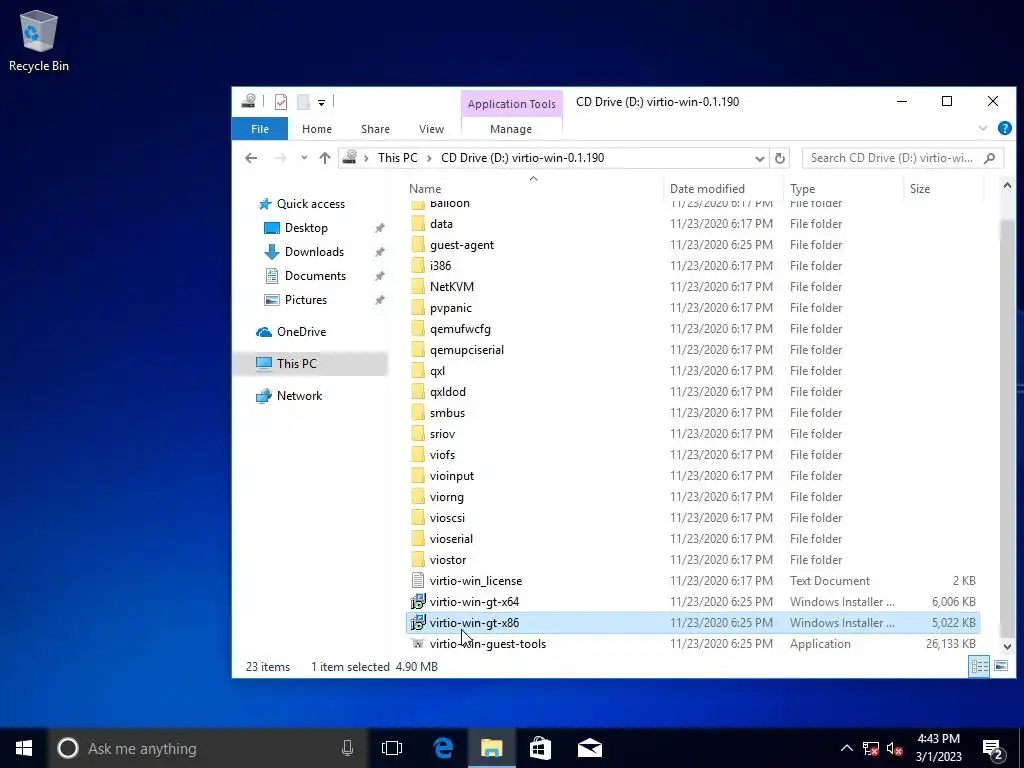The height and width of the screenshot is (768, 1024).
Task: Select the smbus folder
Action: [x=447, y=413]
